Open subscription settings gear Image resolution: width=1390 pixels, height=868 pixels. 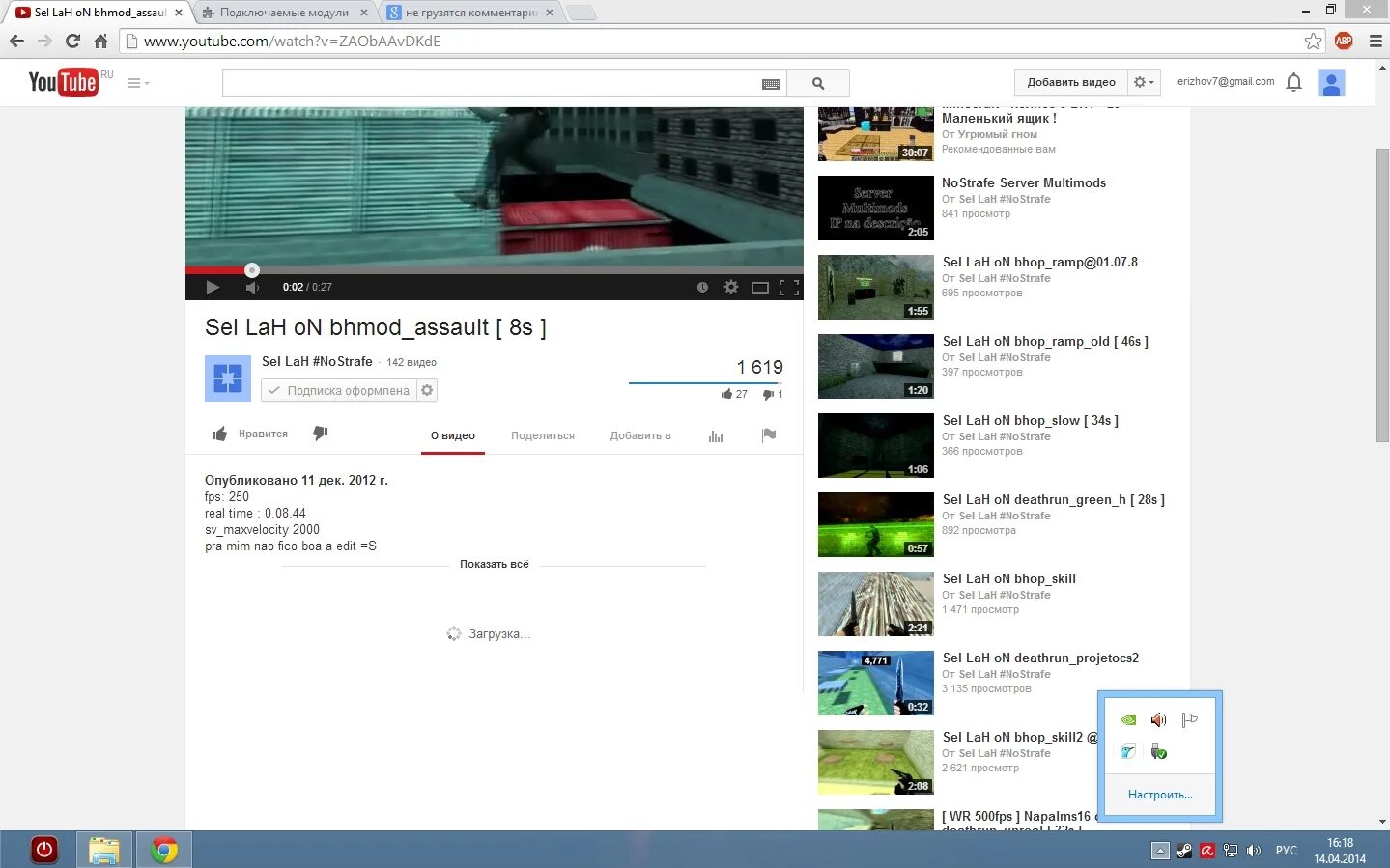click(427, 390)
